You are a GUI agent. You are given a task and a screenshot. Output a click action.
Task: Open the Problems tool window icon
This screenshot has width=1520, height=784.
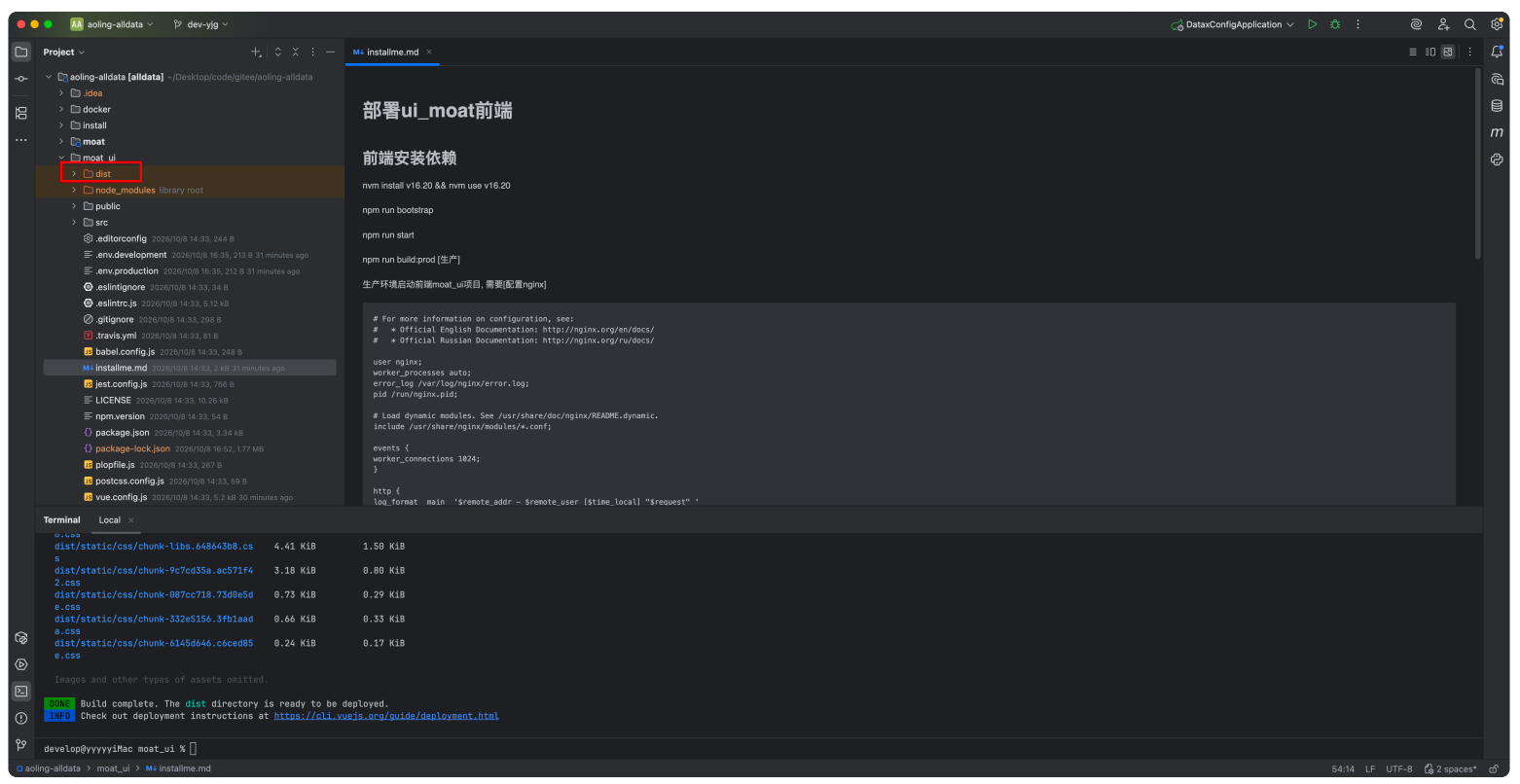tap(20, 718)
